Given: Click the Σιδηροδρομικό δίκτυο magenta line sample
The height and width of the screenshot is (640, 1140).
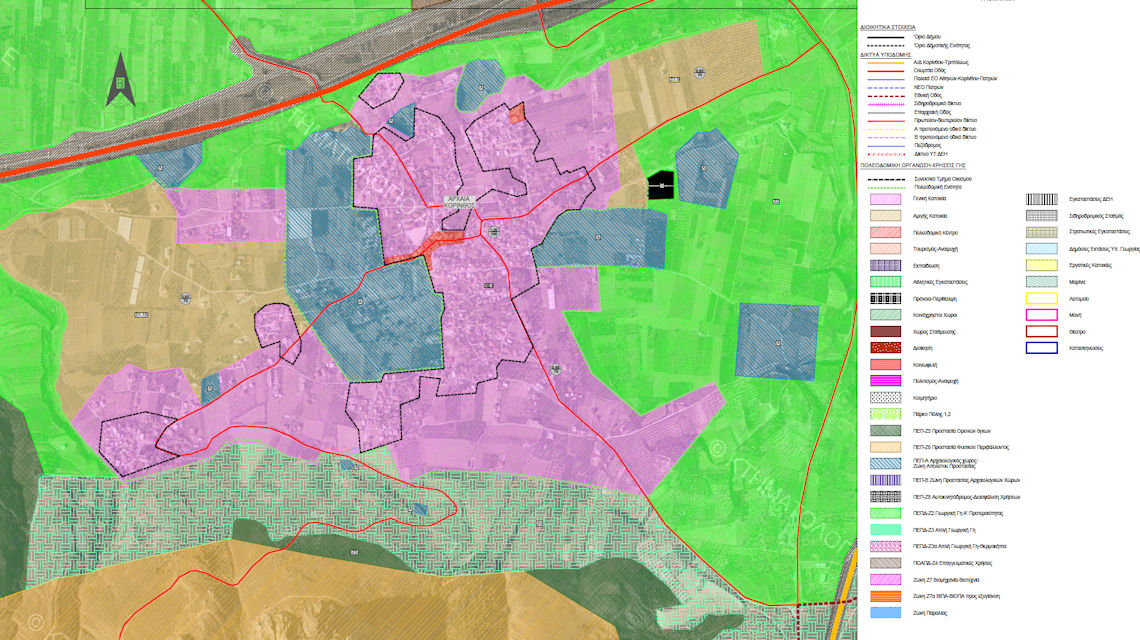Looking at the screenshot, I should click(886, 104).
